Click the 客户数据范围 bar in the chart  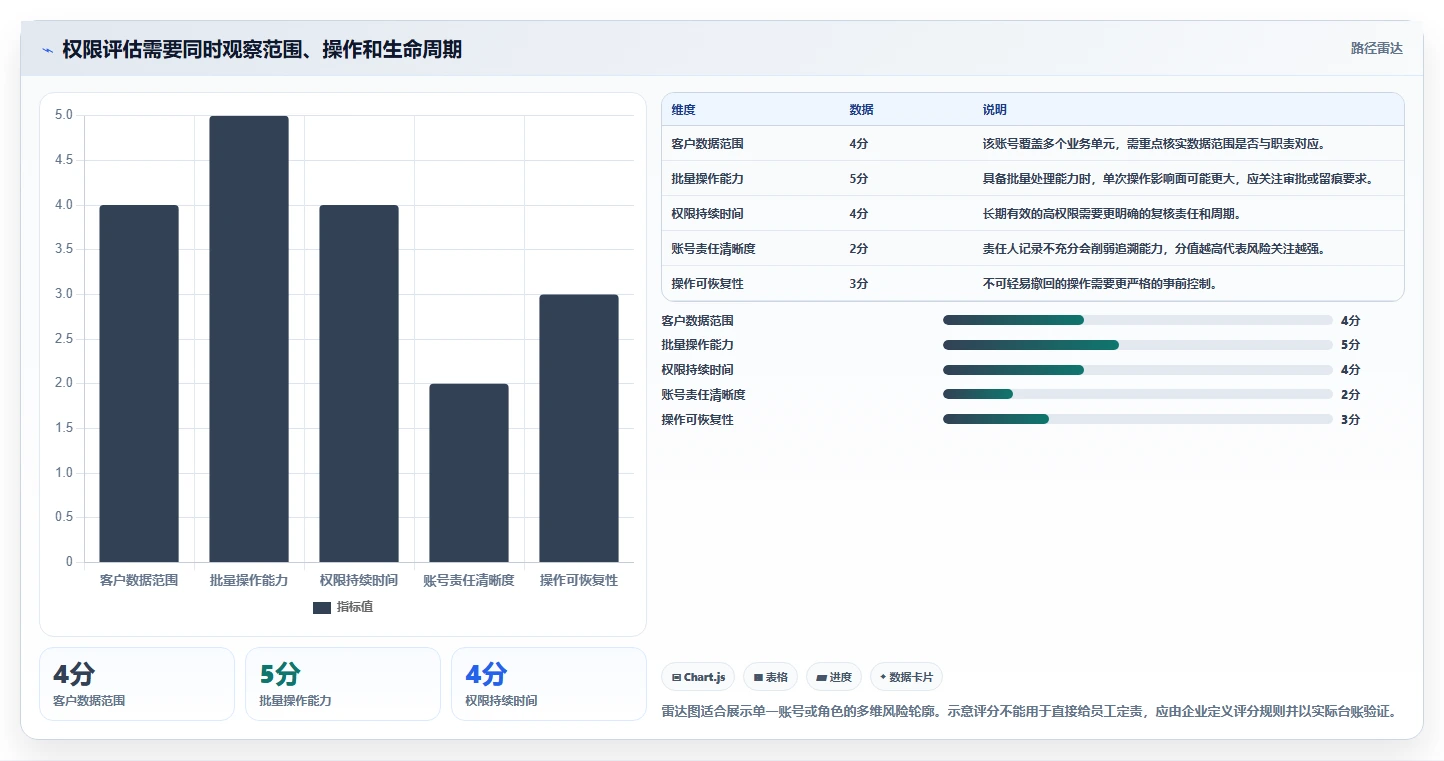[139, 384]
